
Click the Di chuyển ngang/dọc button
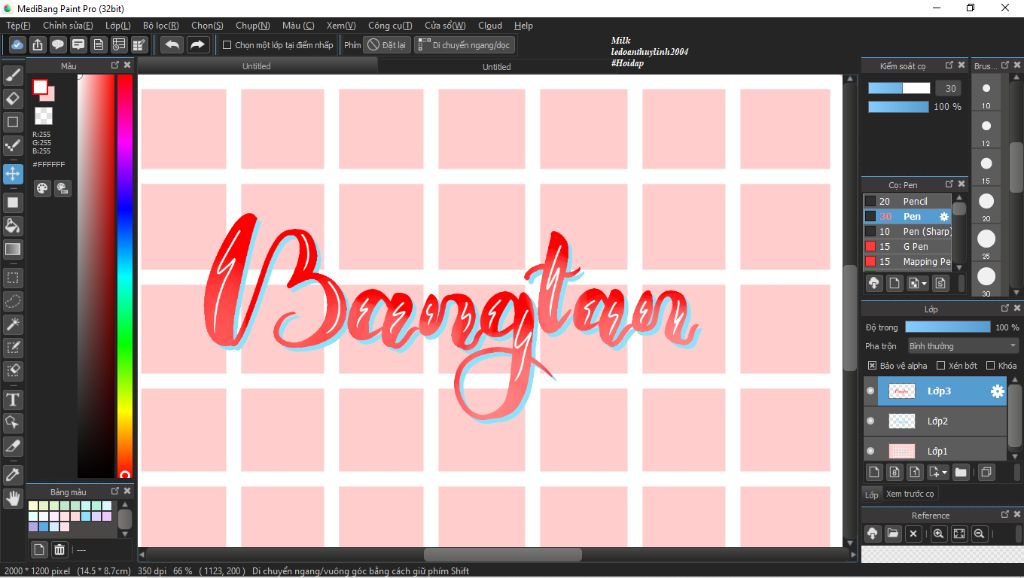465,44
